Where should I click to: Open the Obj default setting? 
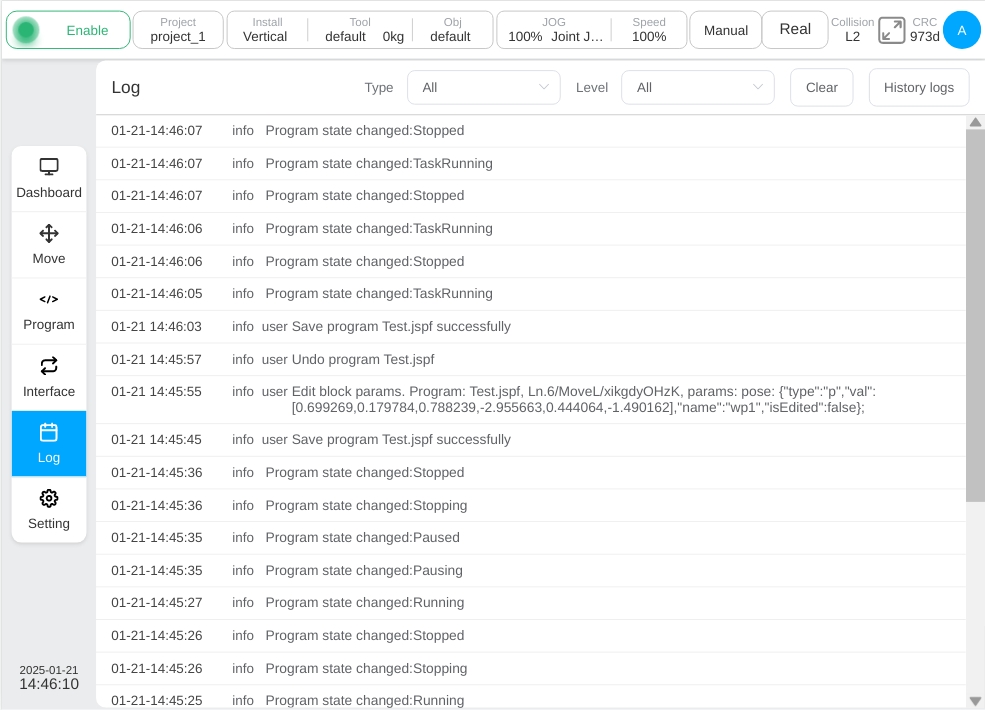(x=451, y=30)
